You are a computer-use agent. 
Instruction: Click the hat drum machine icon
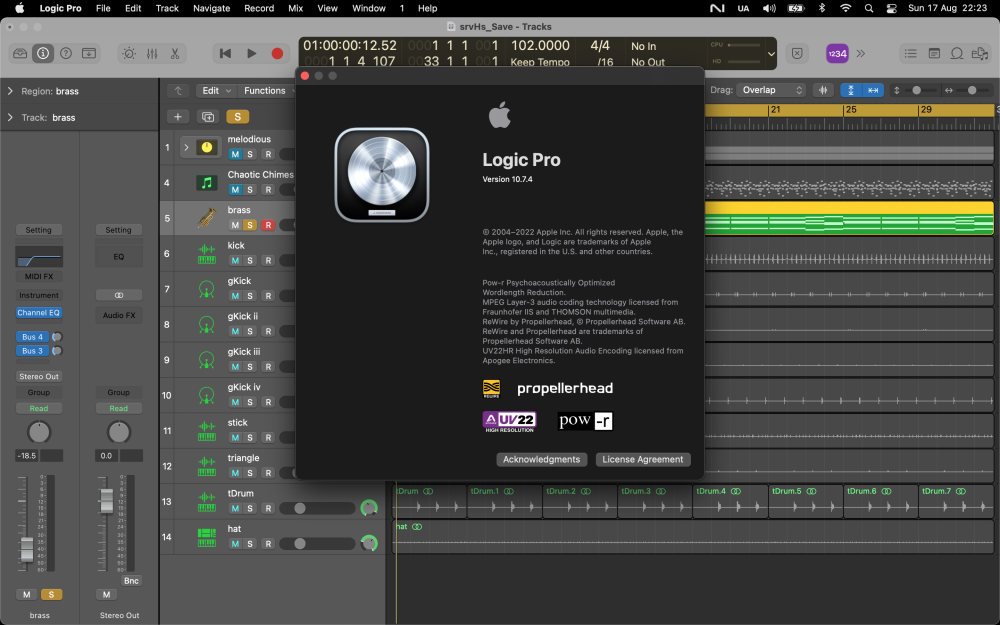207,537
